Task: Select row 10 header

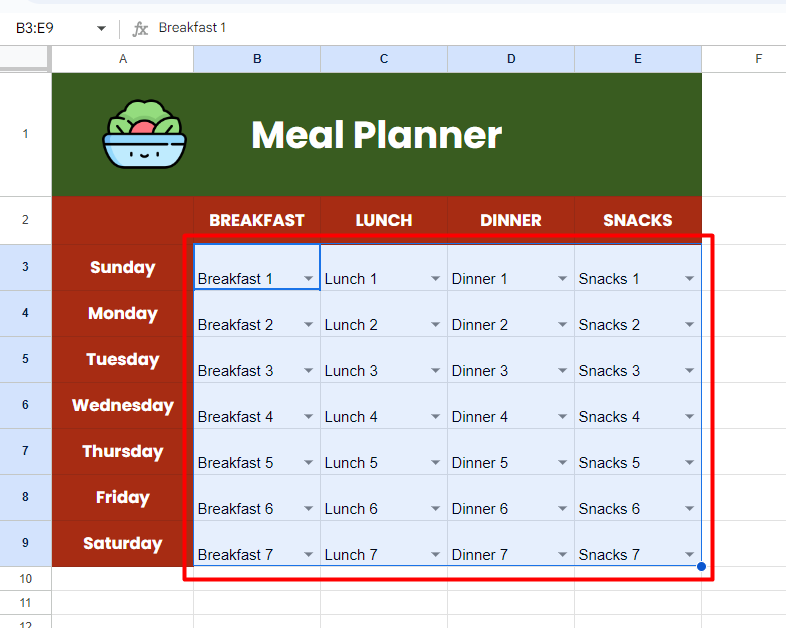Action: 26,579
